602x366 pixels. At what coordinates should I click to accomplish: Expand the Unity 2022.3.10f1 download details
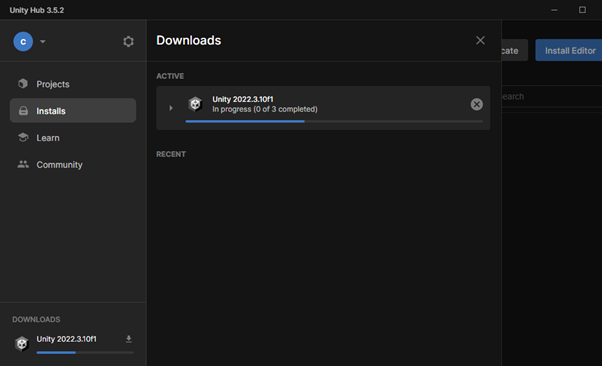171,108
